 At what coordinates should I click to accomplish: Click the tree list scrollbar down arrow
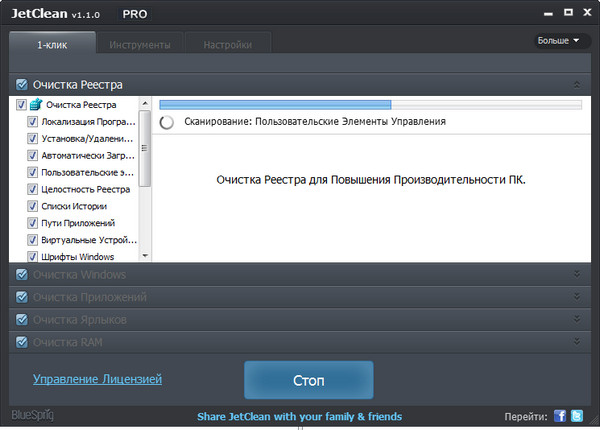[x=145, y=256]
